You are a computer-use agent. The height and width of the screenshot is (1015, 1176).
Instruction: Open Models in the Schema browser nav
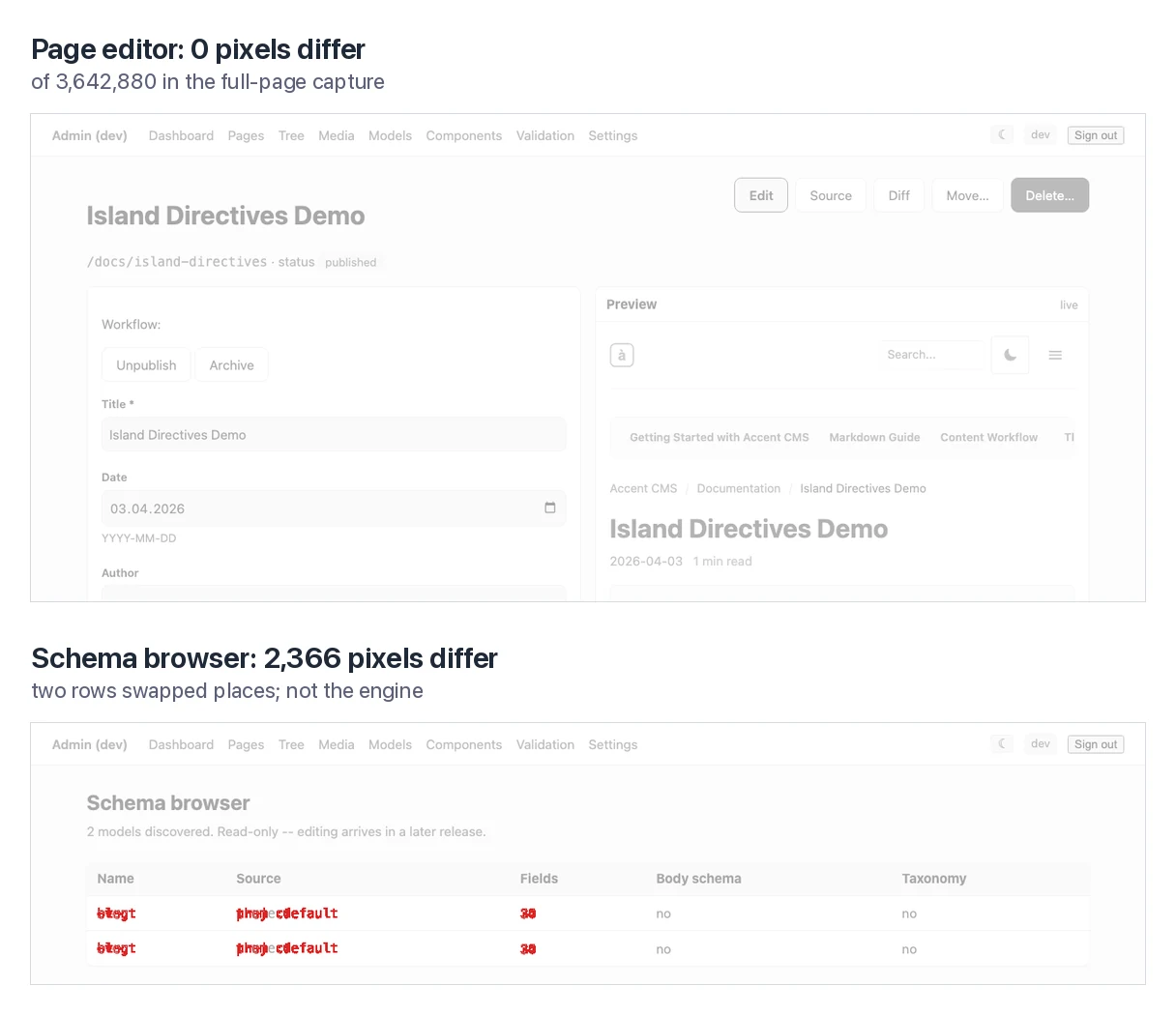[390, 744]
